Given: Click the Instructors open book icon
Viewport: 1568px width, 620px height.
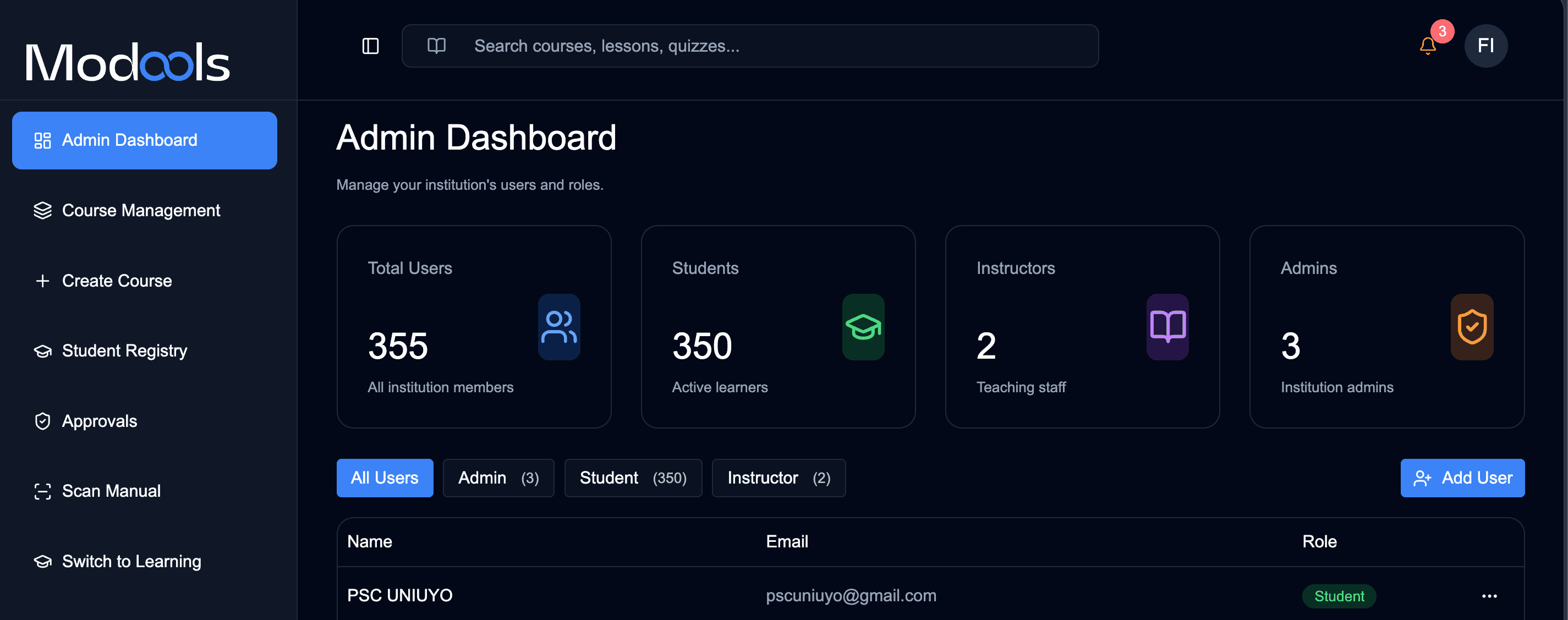Looking at the screenshot, I should 1167,327.
